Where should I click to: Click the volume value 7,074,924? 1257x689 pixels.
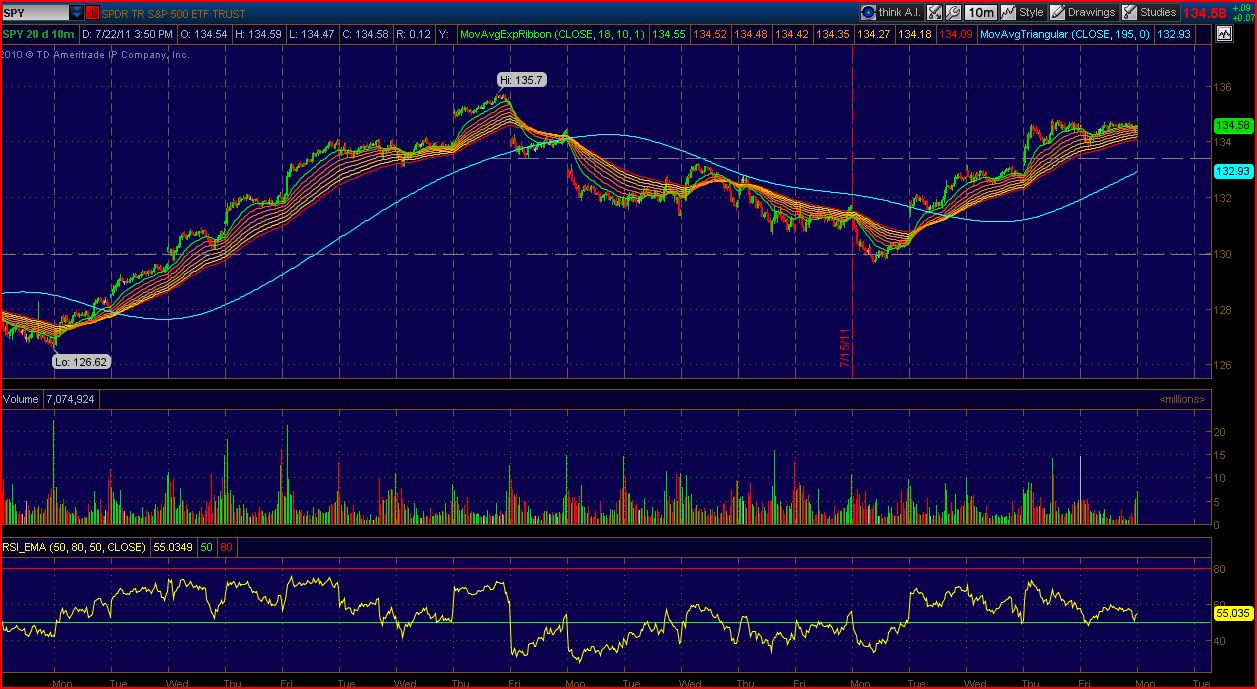click(70, 399)
